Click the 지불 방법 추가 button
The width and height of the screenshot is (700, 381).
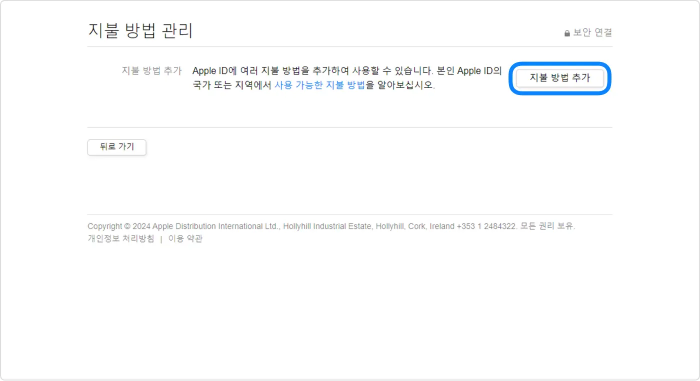tap(560, 78)
